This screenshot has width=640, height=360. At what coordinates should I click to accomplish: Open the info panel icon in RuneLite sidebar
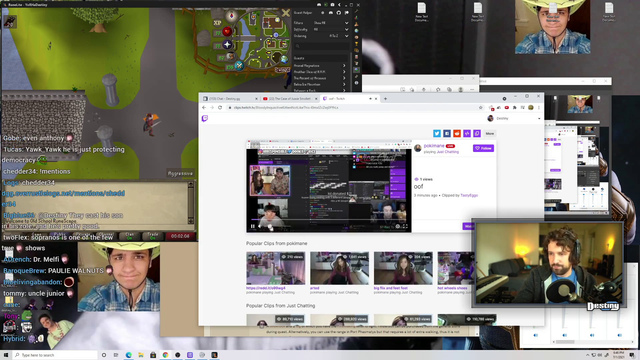pyautogui.click(x=356, y=83)
